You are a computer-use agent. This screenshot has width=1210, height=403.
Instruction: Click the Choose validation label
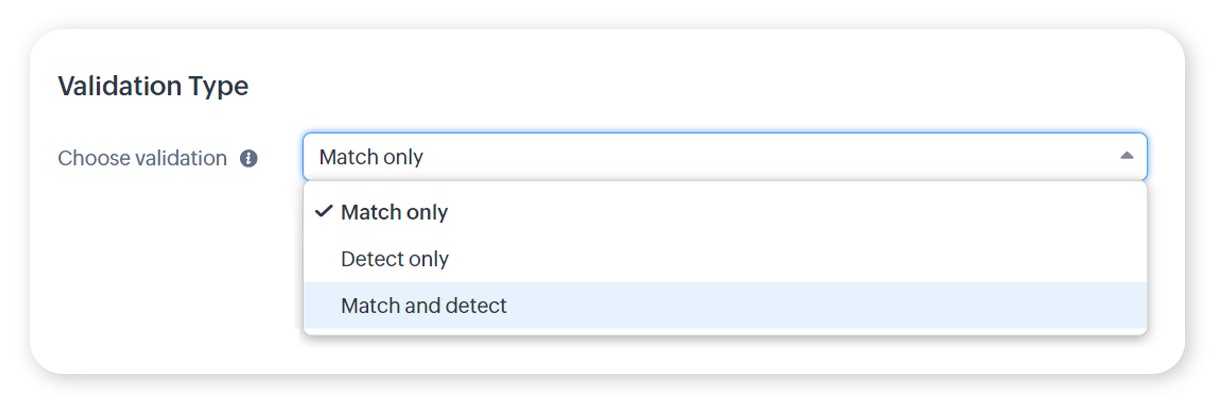142,158
